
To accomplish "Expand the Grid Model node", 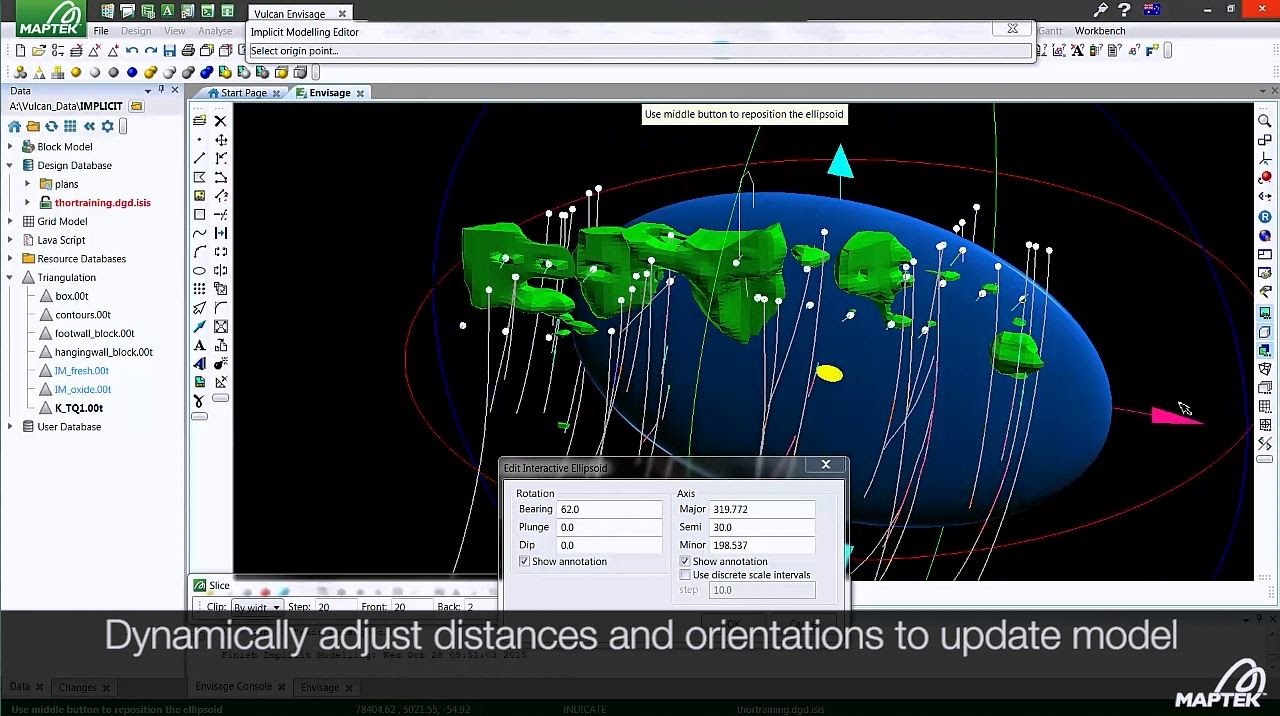I will tap(10, 222).
